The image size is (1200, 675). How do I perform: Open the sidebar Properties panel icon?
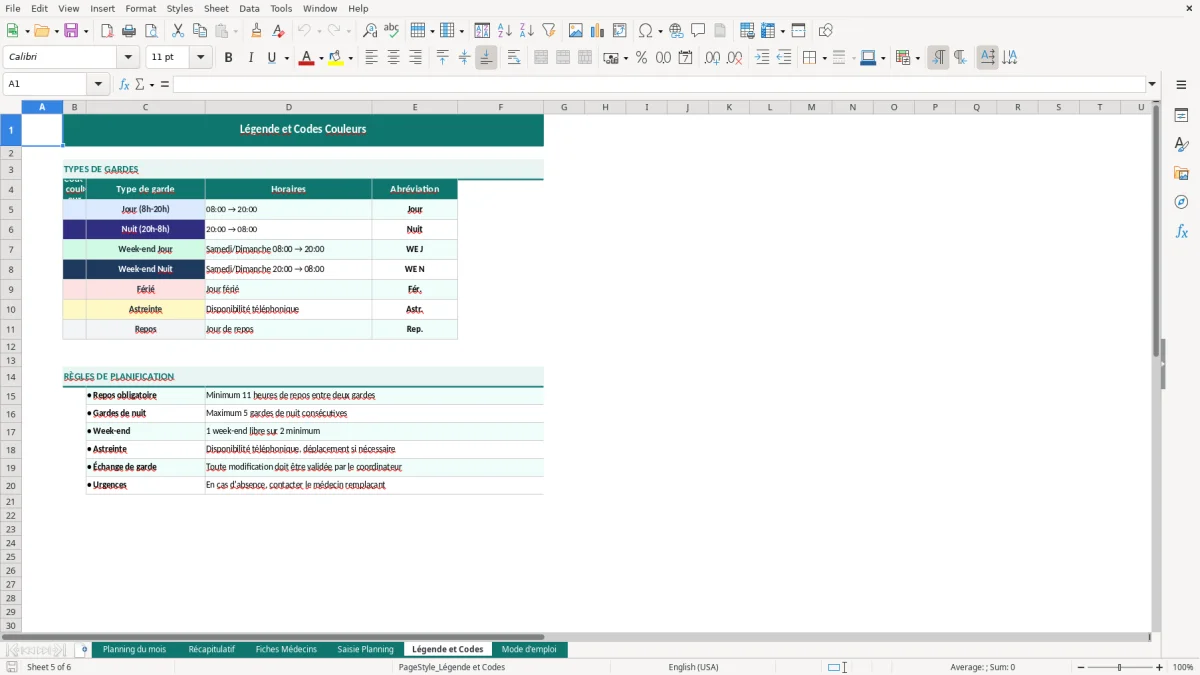[x=1181, y=115]
